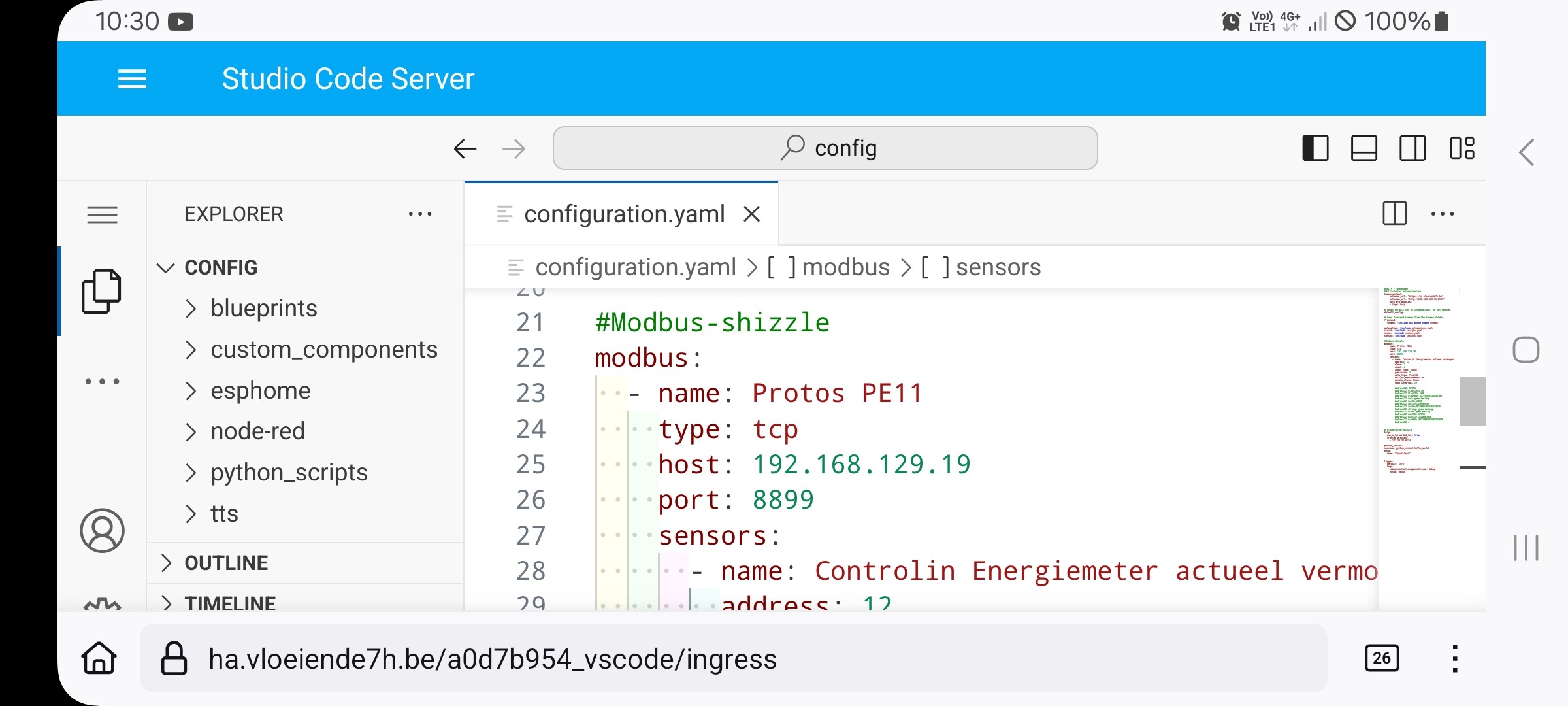Screen dimensions: 1568x706
Task: Click the Explorer files icon in activity bar
Action: coord(102,292)
